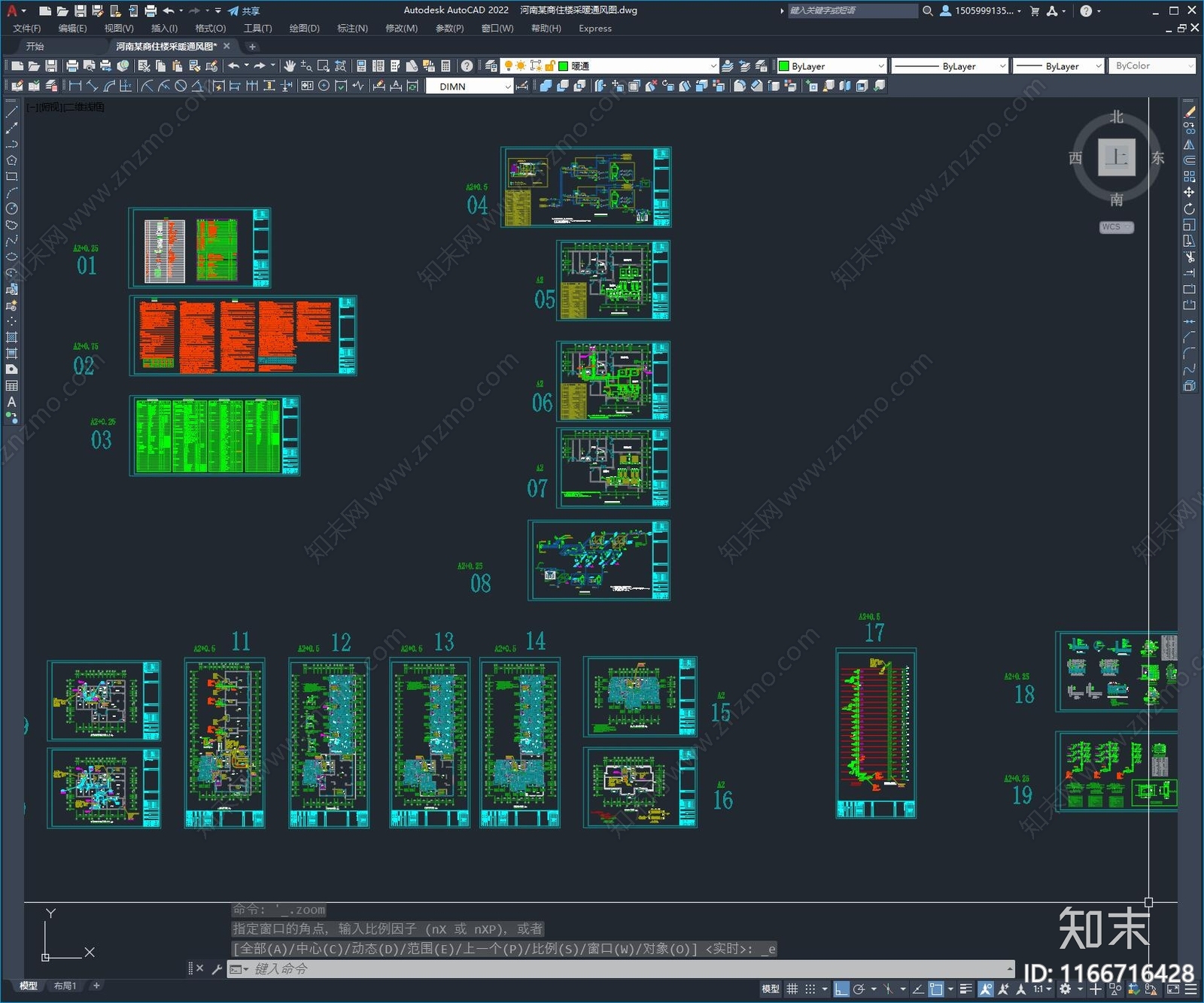Toggle grid display in status bar
Image resolution: width=1204 pixels, height=1003 pixels.
point(792,989)
